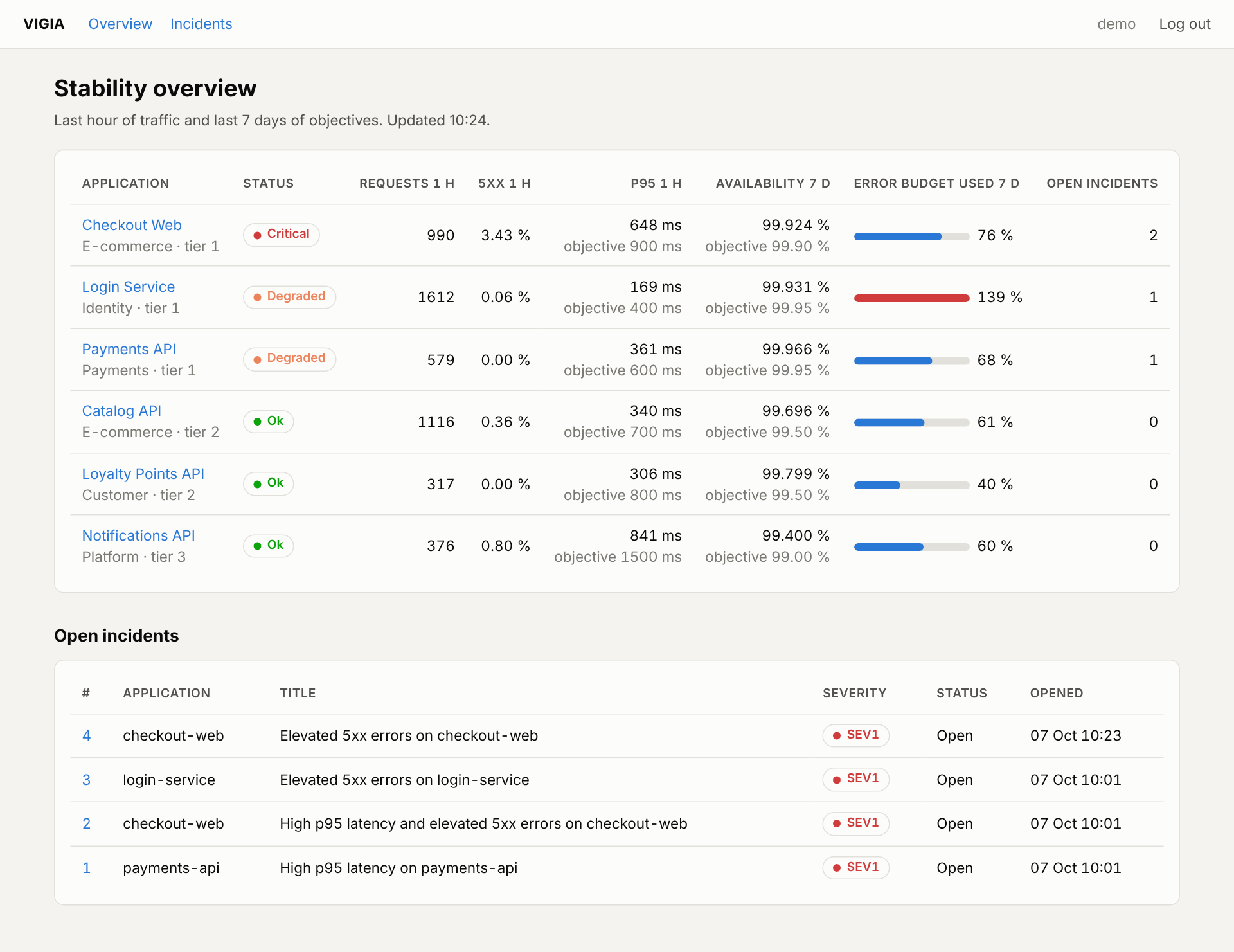The width and height of the screenshot is (1234, 952).
Task: Open incident number 3
Action: coord(87,780)
